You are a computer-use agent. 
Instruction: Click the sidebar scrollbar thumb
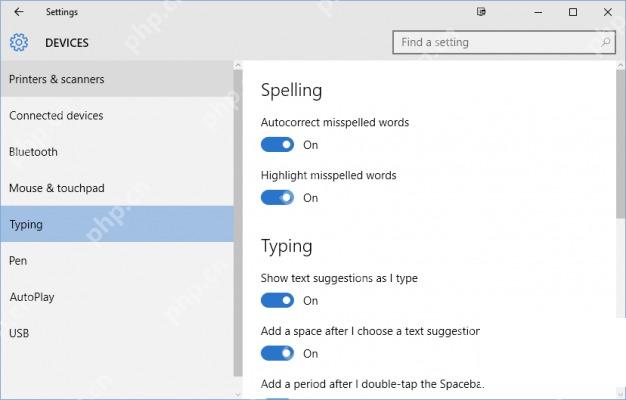point(238,223)
